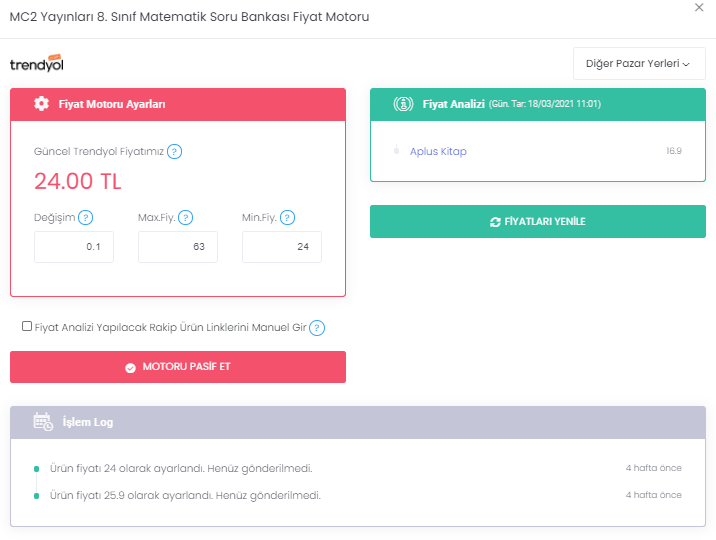Click the Trendyol logo

37,63
